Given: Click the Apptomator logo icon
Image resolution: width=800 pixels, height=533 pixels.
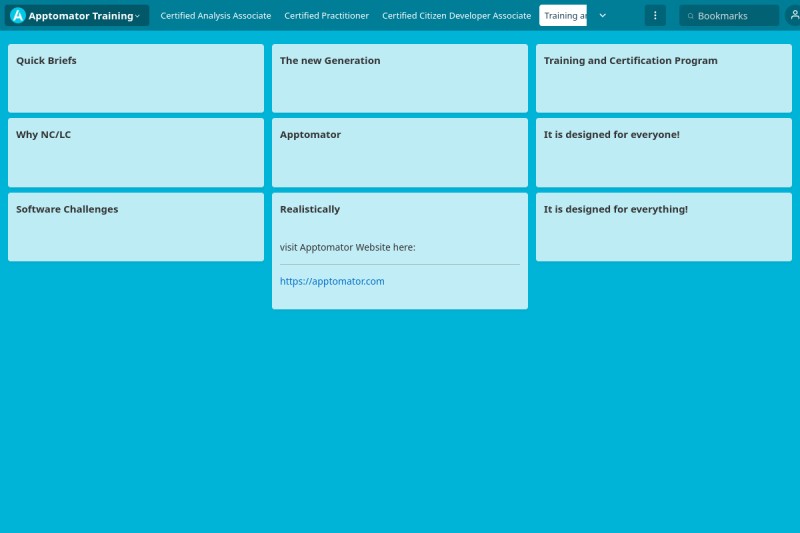Looking at the screenshot, I should click(x=18, y=15).
